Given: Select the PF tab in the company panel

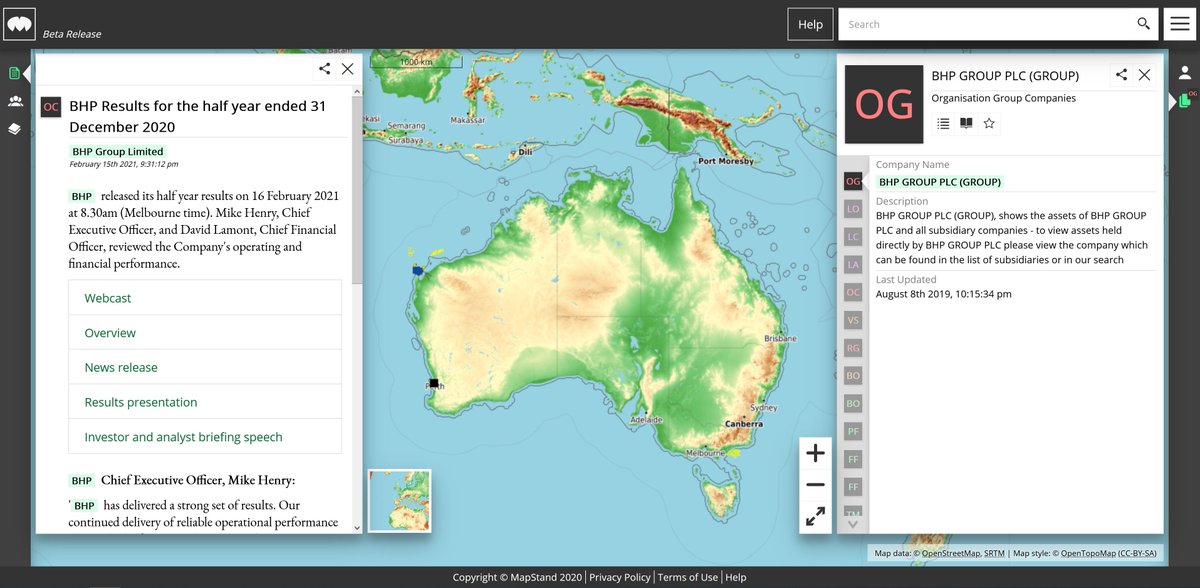Looking at the screenshot, I should (x=853, y=431).
